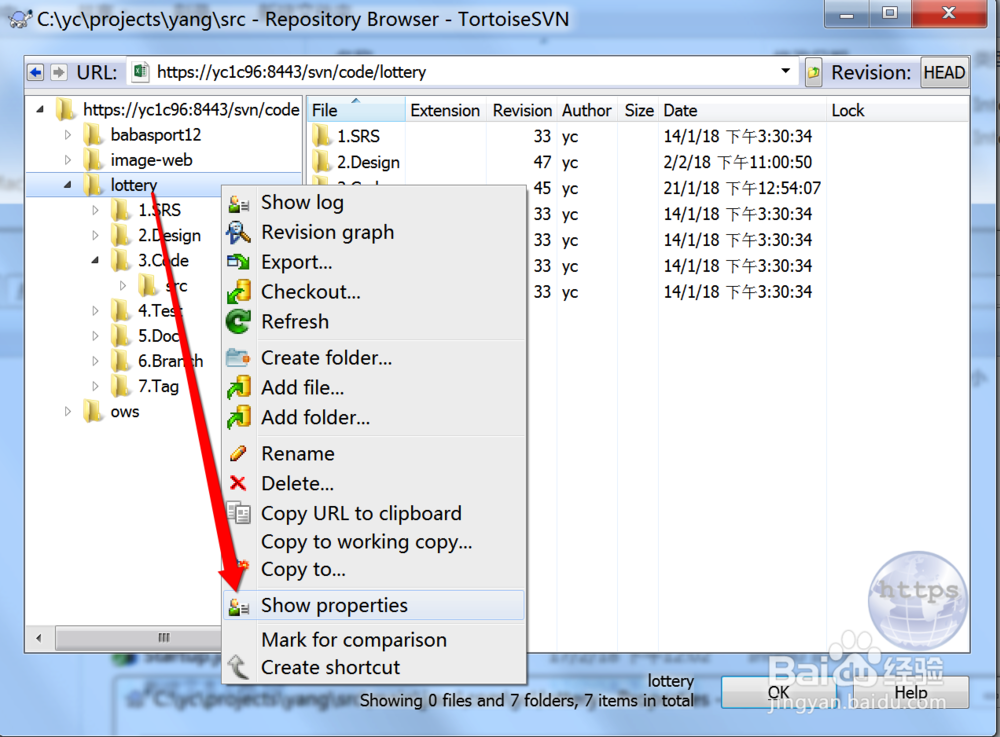Select Export... in context menu

click(x=374, y=262)
